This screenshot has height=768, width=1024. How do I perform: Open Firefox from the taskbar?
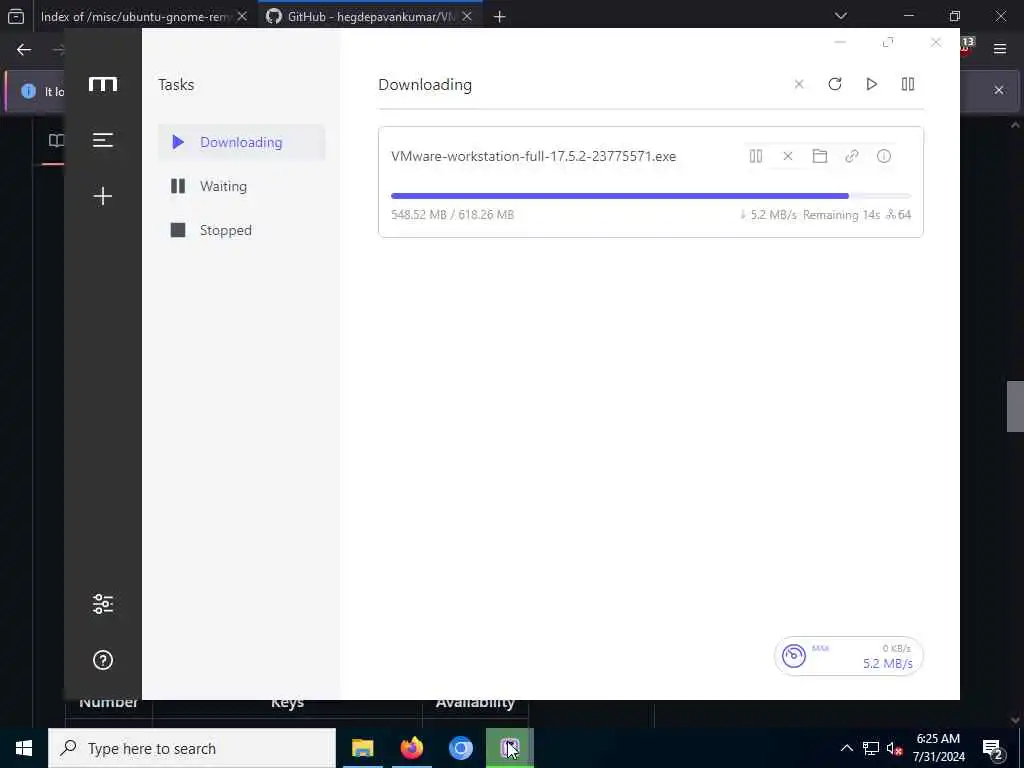[x=411, y=748]
